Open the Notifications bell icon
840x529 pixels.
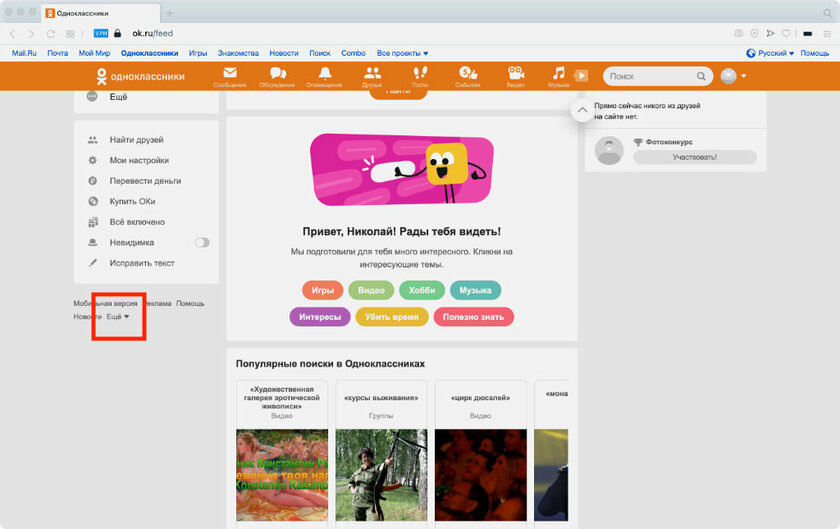(x=325, y=73)
